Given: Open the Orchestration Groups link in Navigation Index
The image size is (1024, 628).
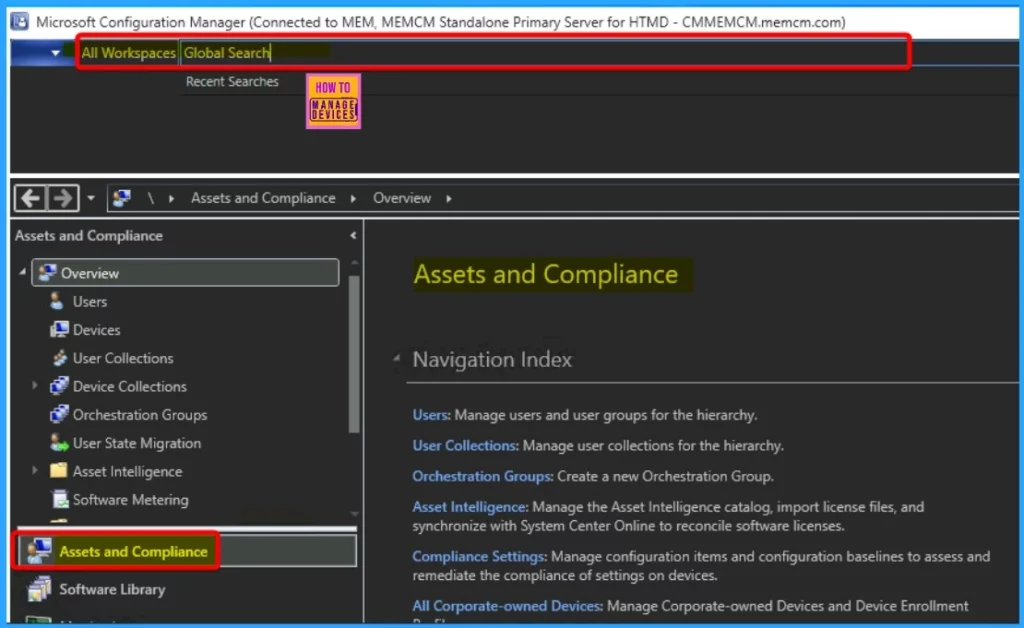Looking at the screenshot, I should 481,476.
